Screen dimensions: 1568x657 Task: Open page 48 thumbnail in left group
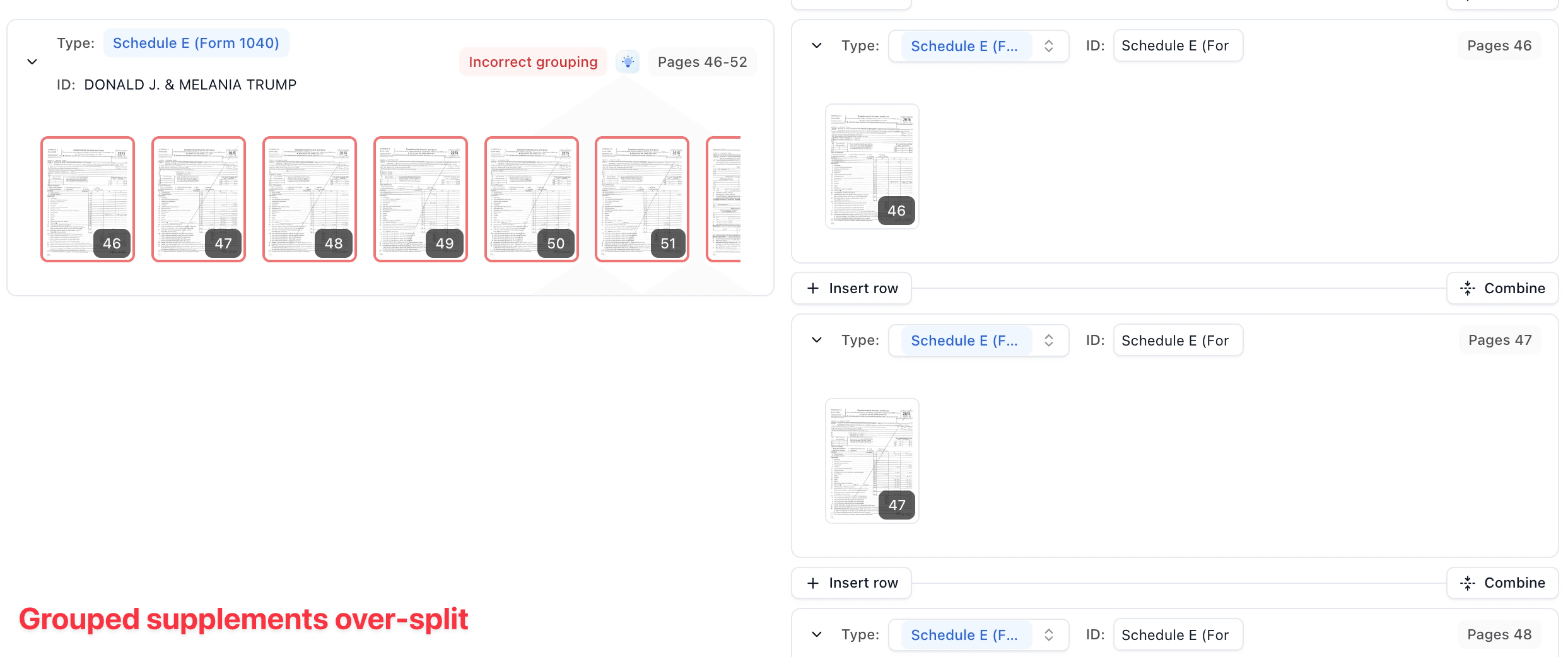coord(310,199)
